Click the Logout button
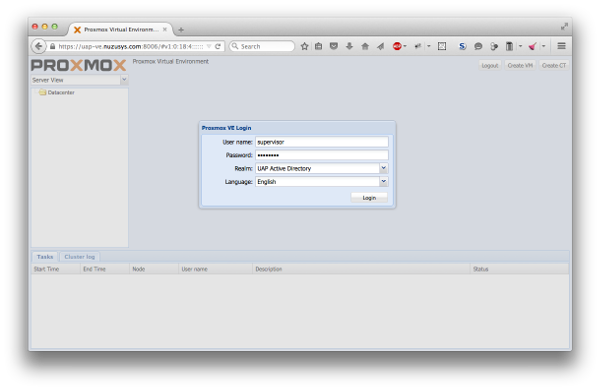 tap(490, 65)
